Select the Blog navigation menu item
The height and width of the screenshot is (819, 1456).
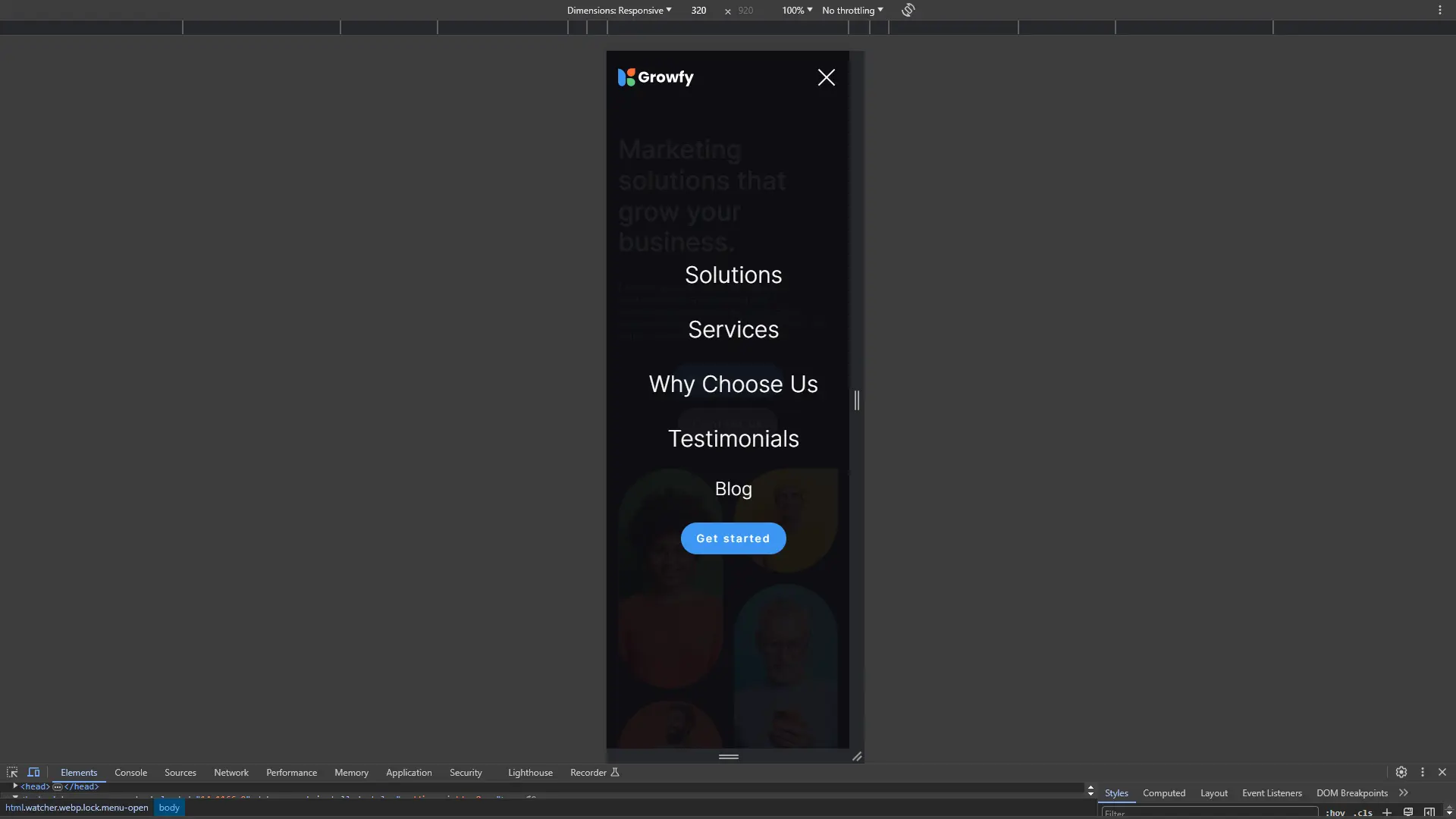(x=733, y=490)
